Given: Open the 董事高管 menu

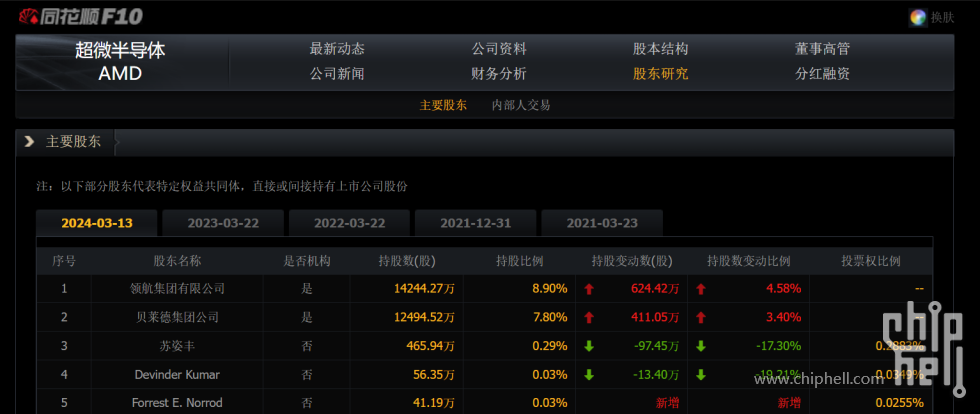Looking at the screenshot, I should (822, 49).
